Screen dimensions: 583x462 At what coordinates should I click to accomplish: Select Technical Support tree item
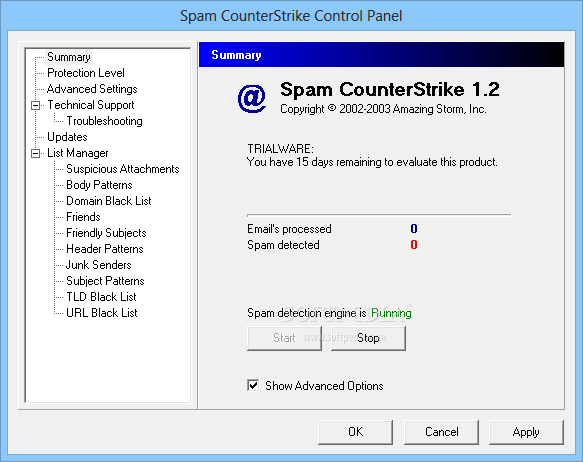coord(91,105)
